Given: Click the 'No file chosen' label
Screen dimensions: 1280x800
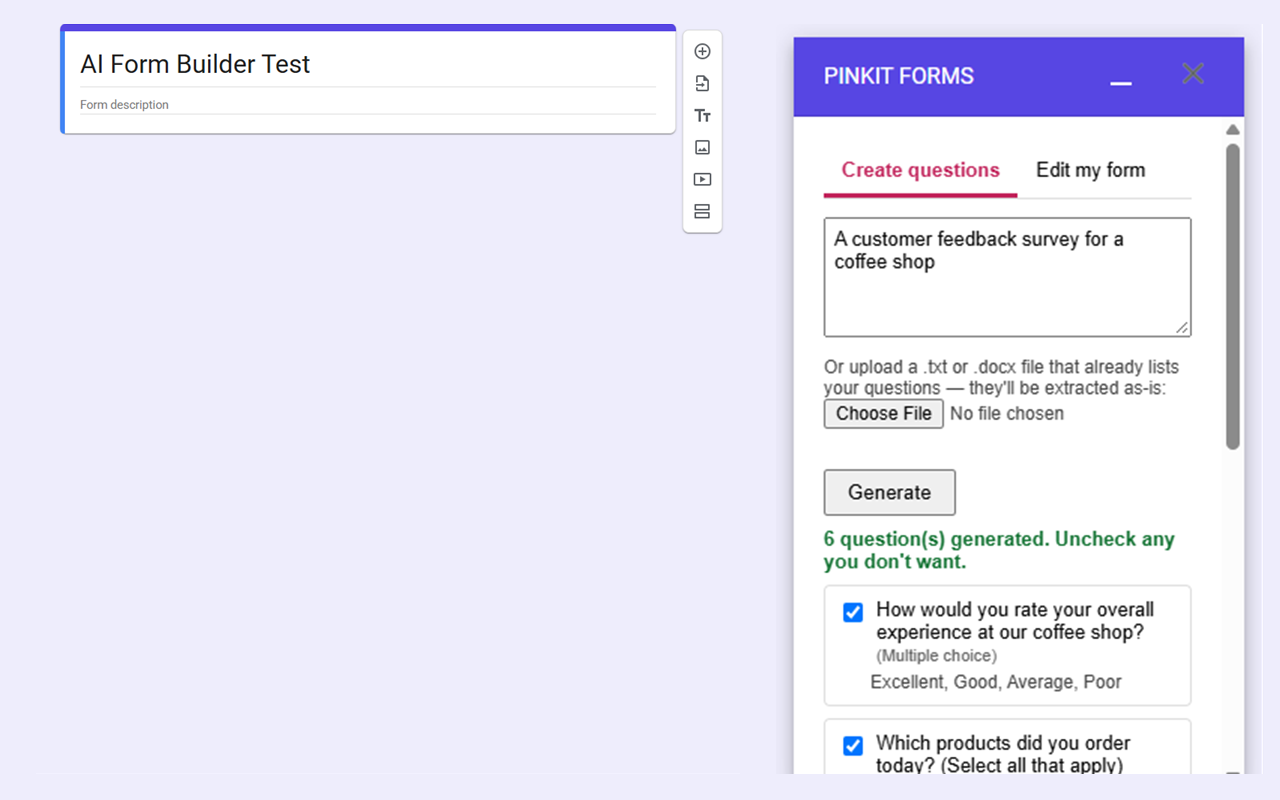Looking at the screenshot, I should (1006, 414).
